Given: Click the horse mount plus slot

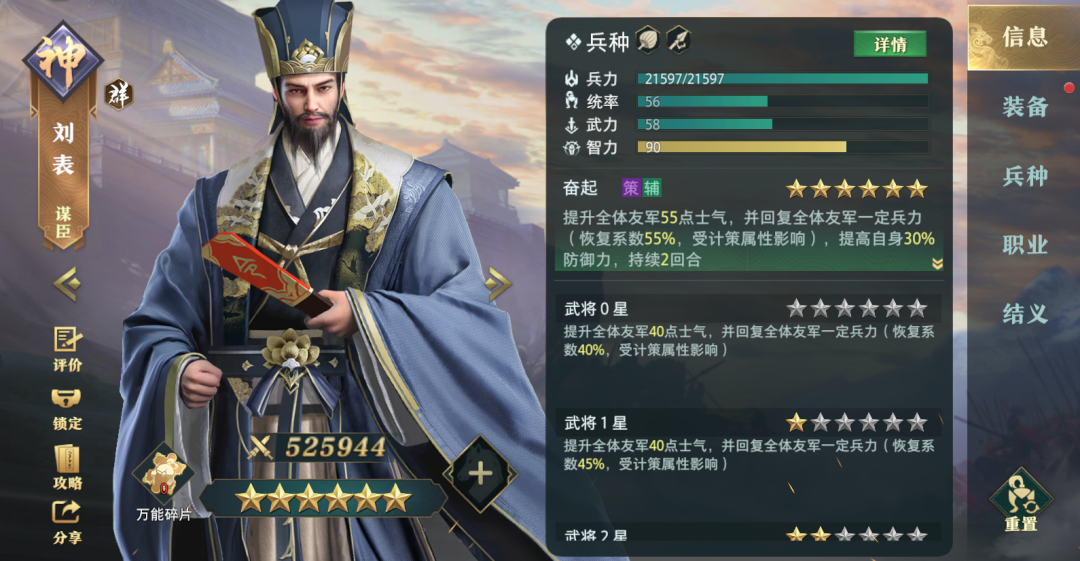Looking at the screenshot, I should point(480,473).
